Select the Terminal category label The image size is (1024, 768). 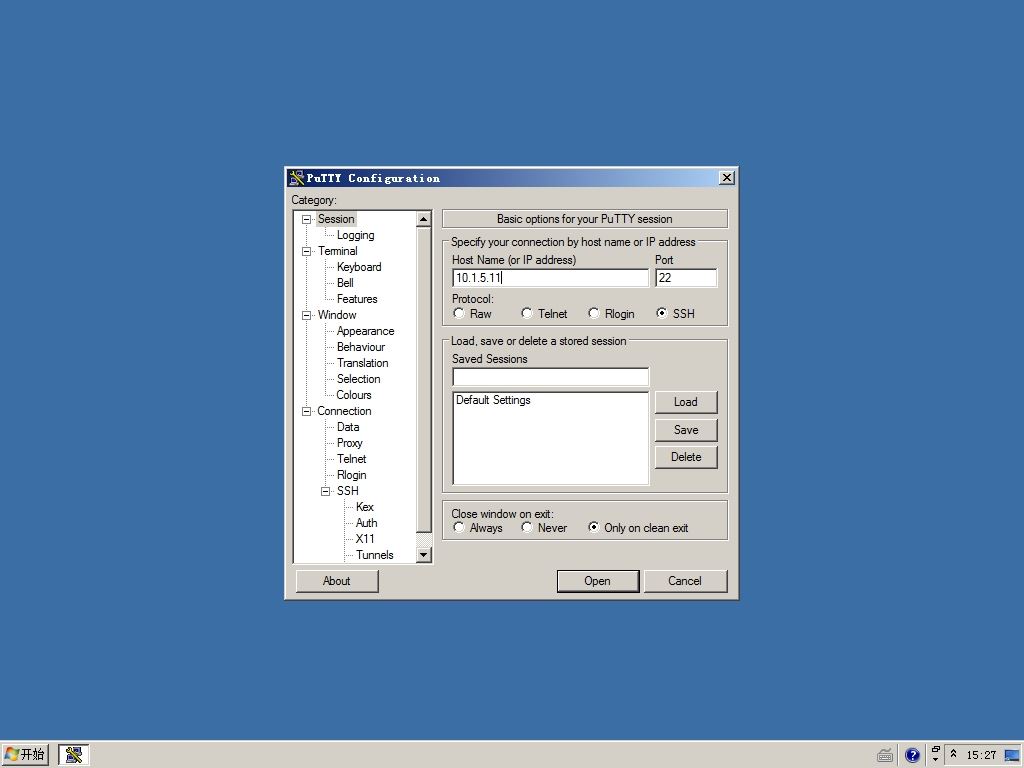(x=338, y=251)
